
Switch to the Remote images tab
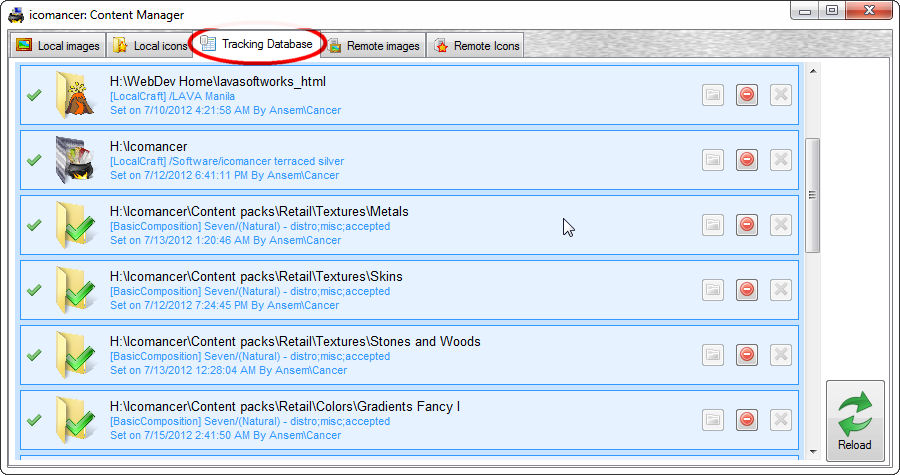coord(373,45)
